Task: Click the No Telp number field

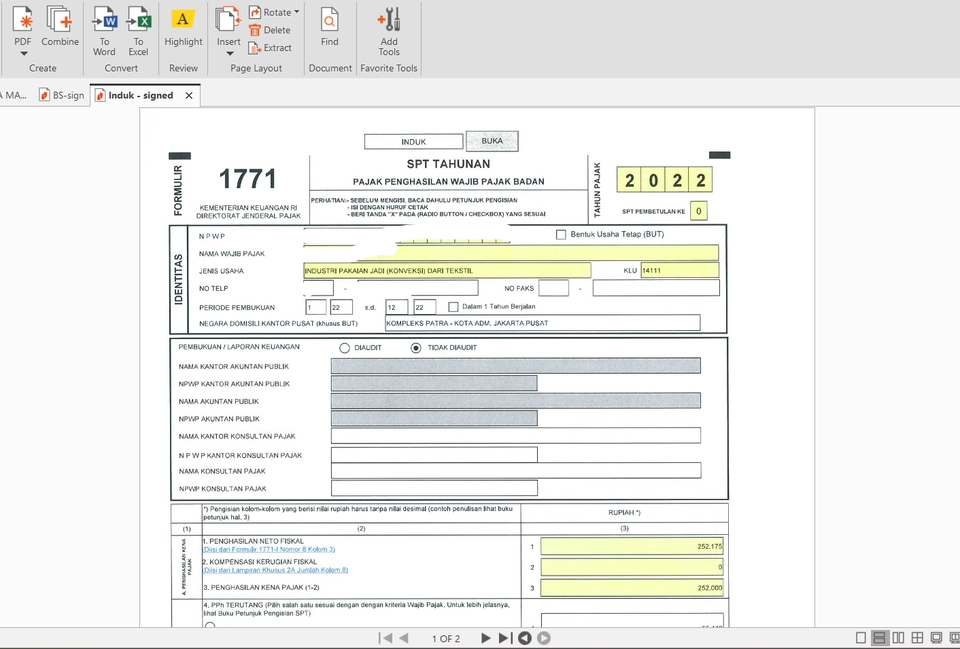Action: tap(417, 288)
